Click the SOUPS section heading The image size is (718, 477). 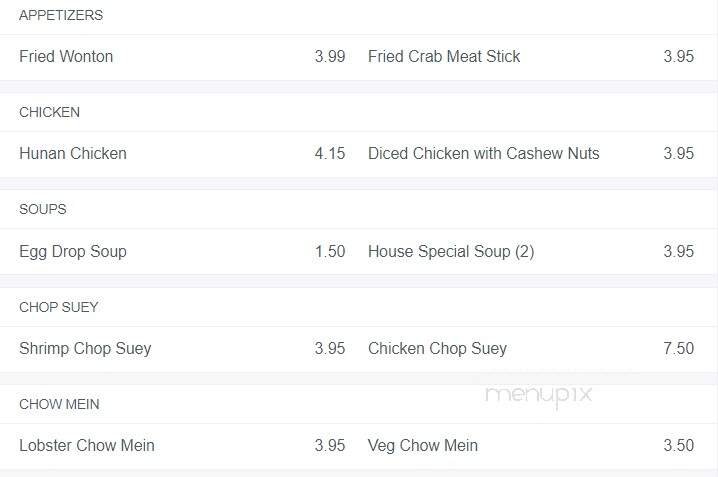point(43,210)
